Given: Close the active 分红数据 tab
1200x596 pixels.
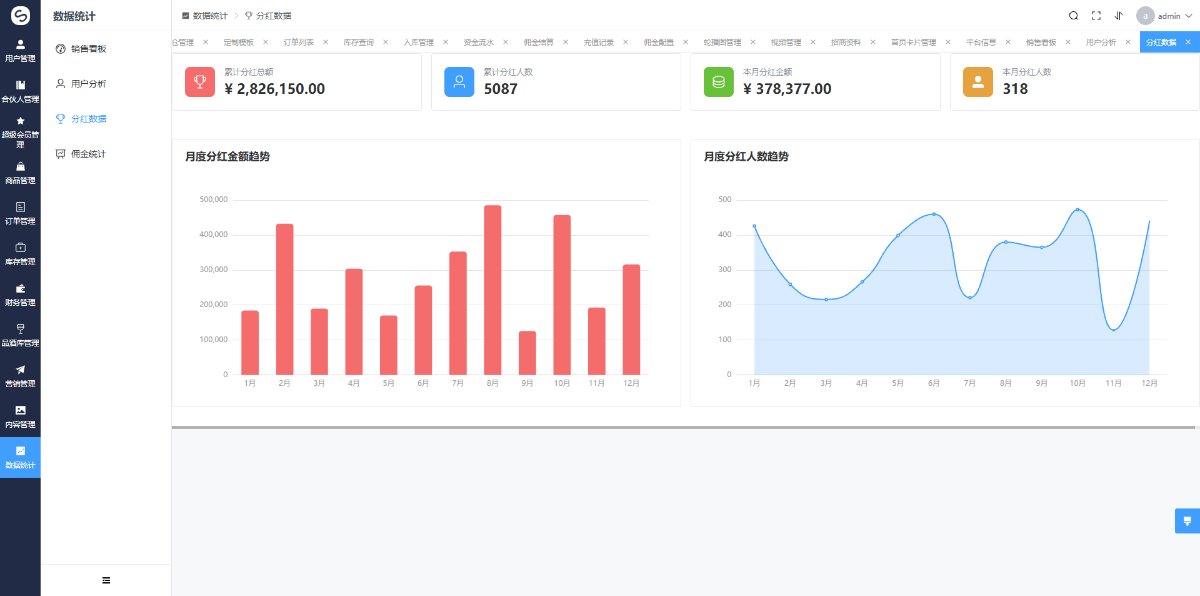Looking at the screenshot, I should point(1187,42).
